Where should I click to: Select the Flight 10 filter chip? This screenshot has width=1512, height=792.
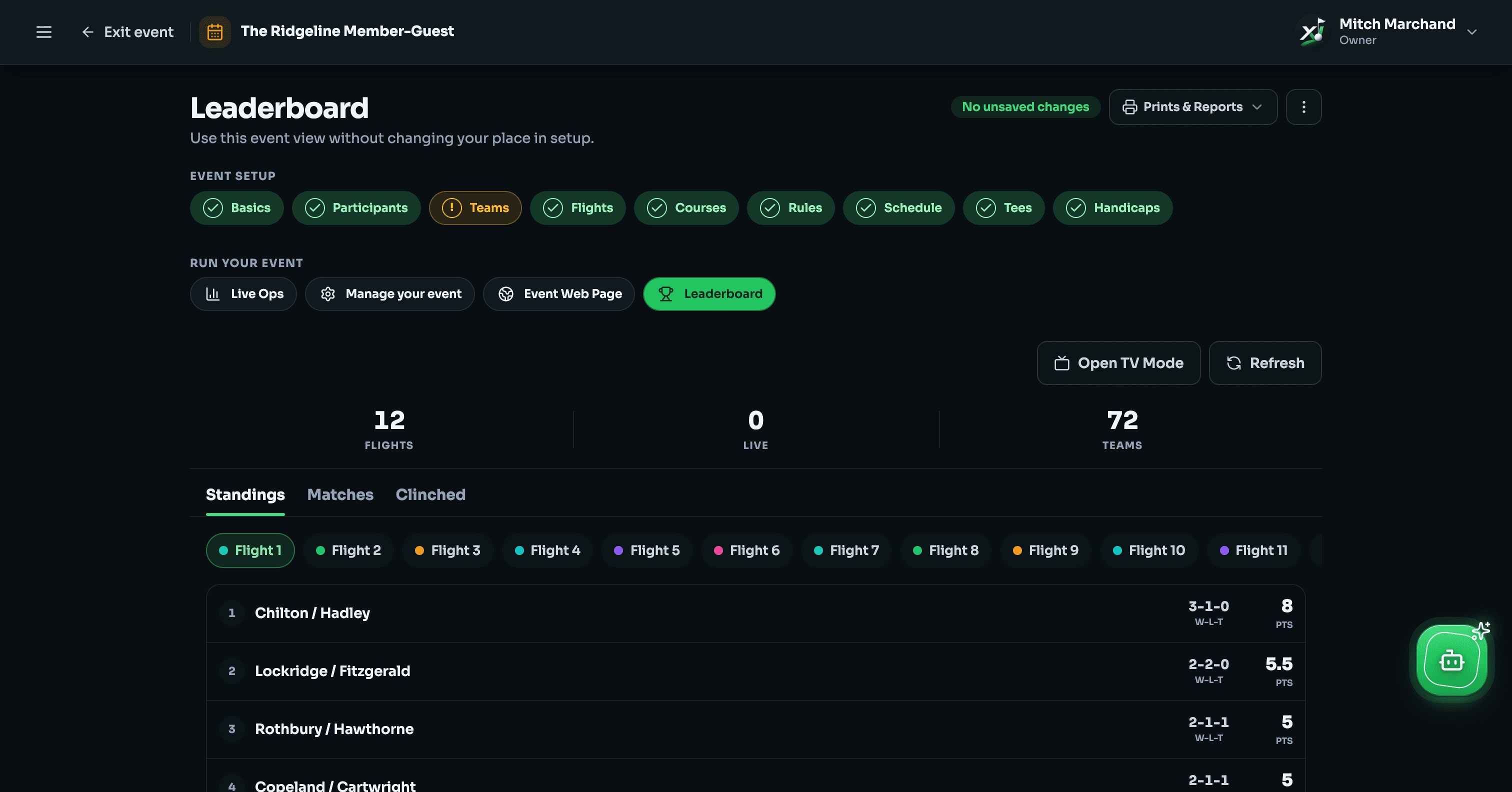pyautogui.click(x=1149, y=550)
